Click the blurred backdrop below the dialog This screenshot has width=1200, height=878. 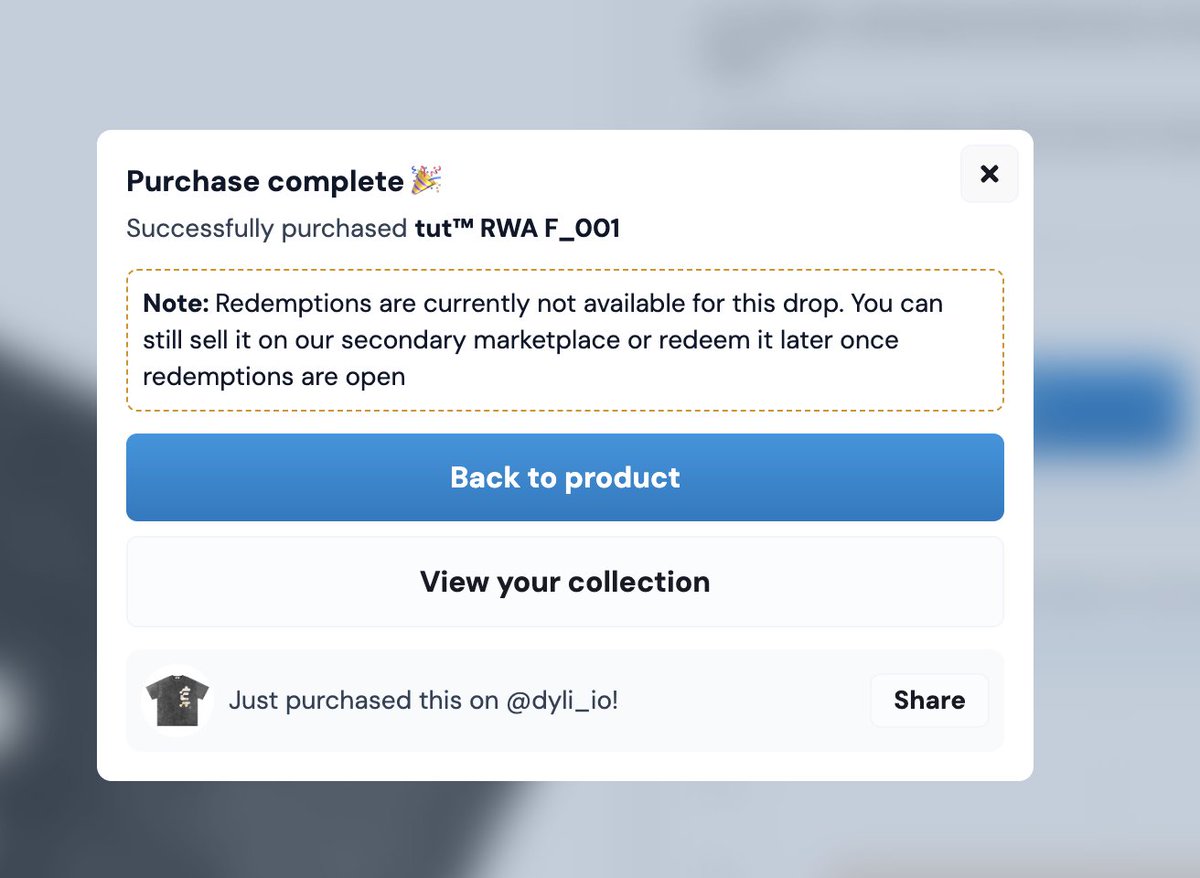click(x=600, y=830)
